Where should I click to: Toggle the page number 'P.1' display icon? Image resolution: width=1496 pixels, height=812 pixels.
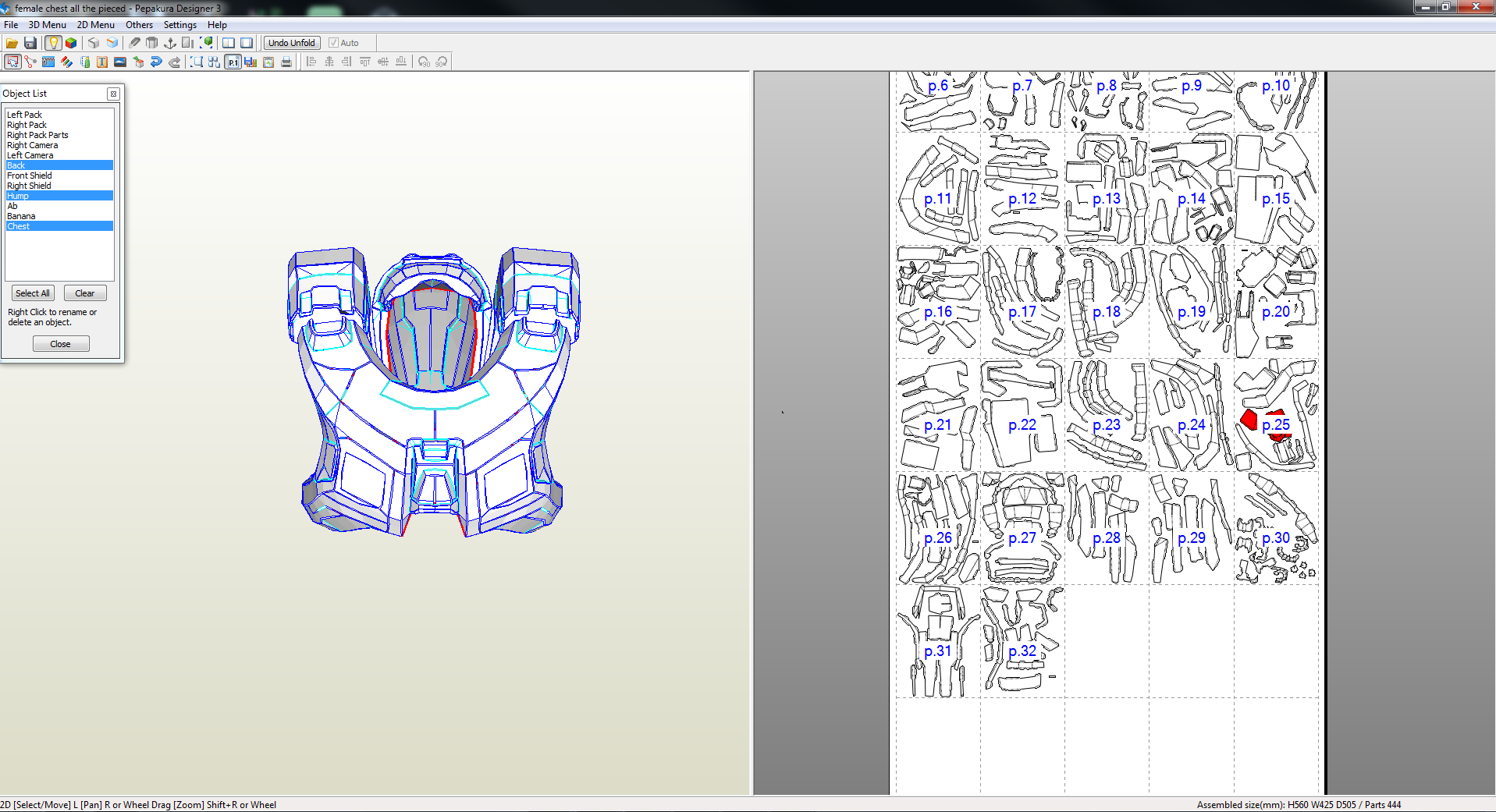click(233, 62)
